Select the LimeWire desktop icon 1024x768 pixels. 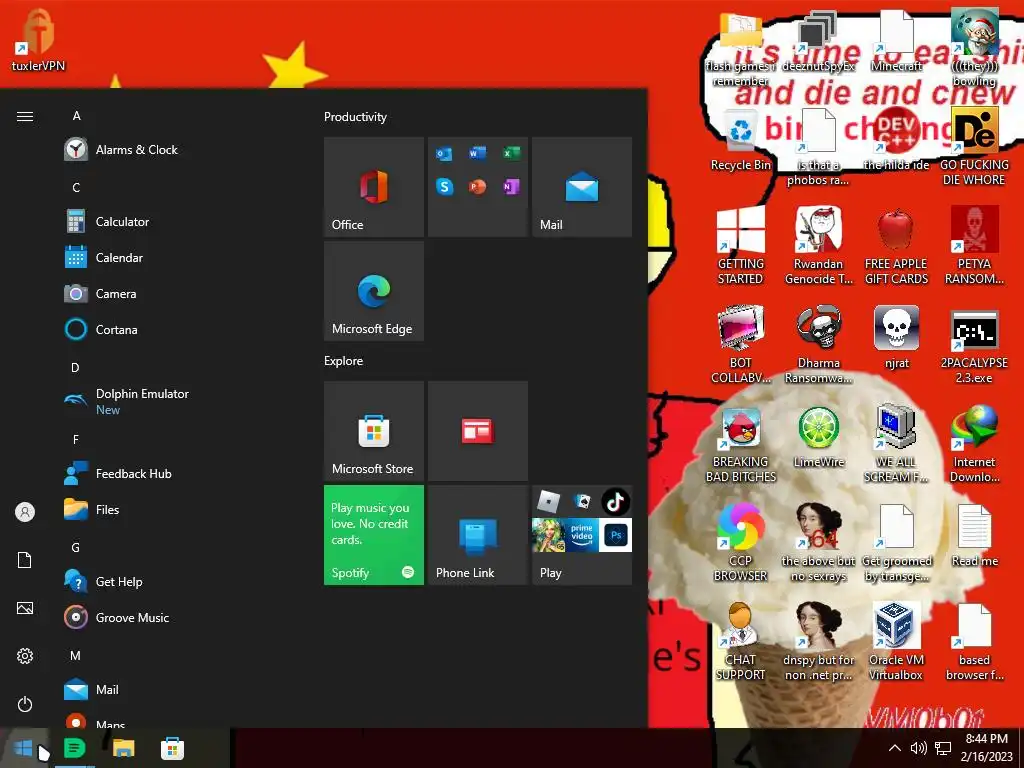(819, 436)
